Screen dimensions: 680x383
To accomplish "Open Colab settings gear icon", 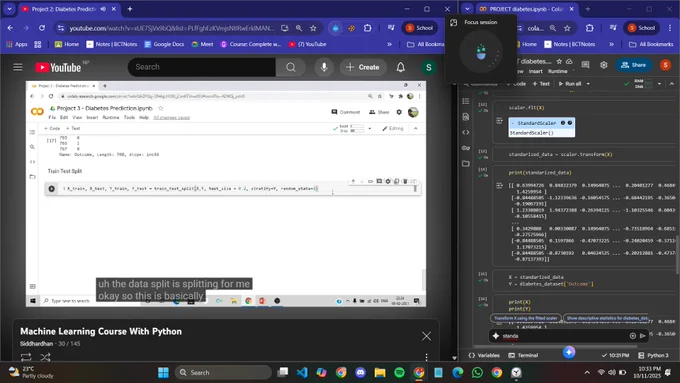I will pos(604,65).
